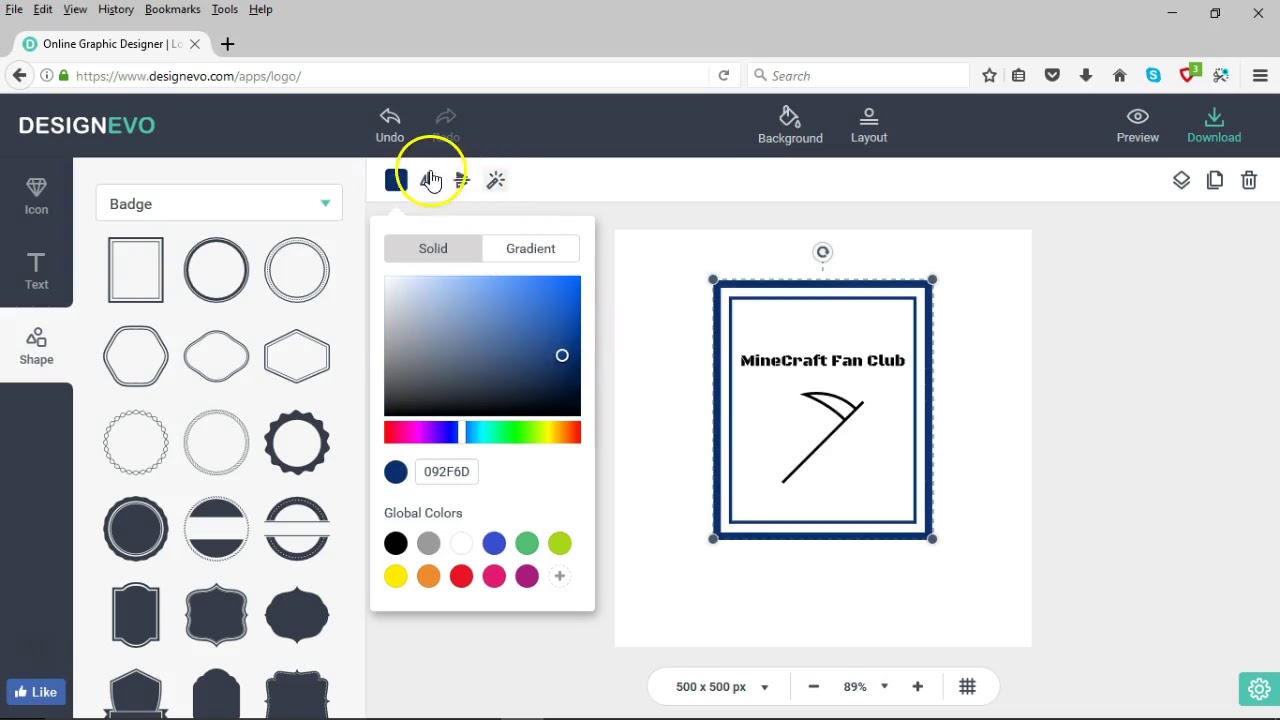Open a new browser tab

click(227, 44)
